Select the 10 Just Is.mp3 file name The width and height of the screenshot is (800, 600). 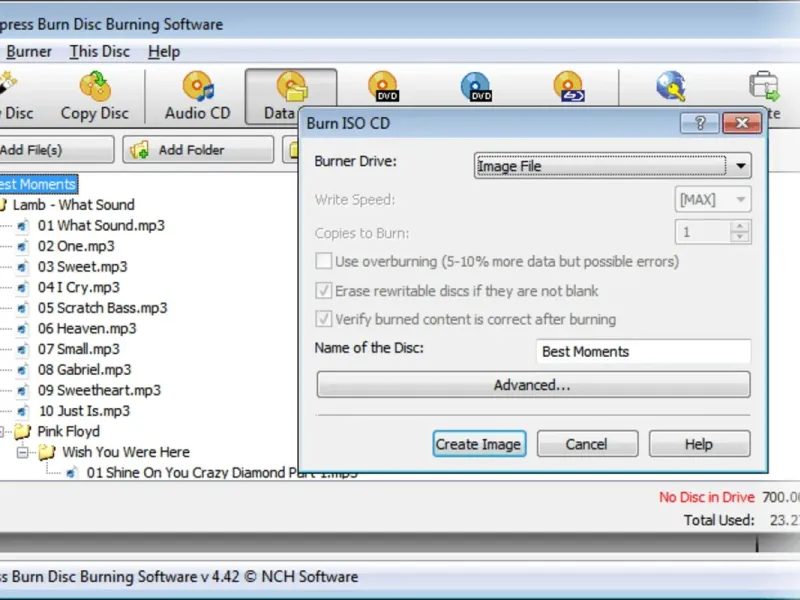point(84,411)
